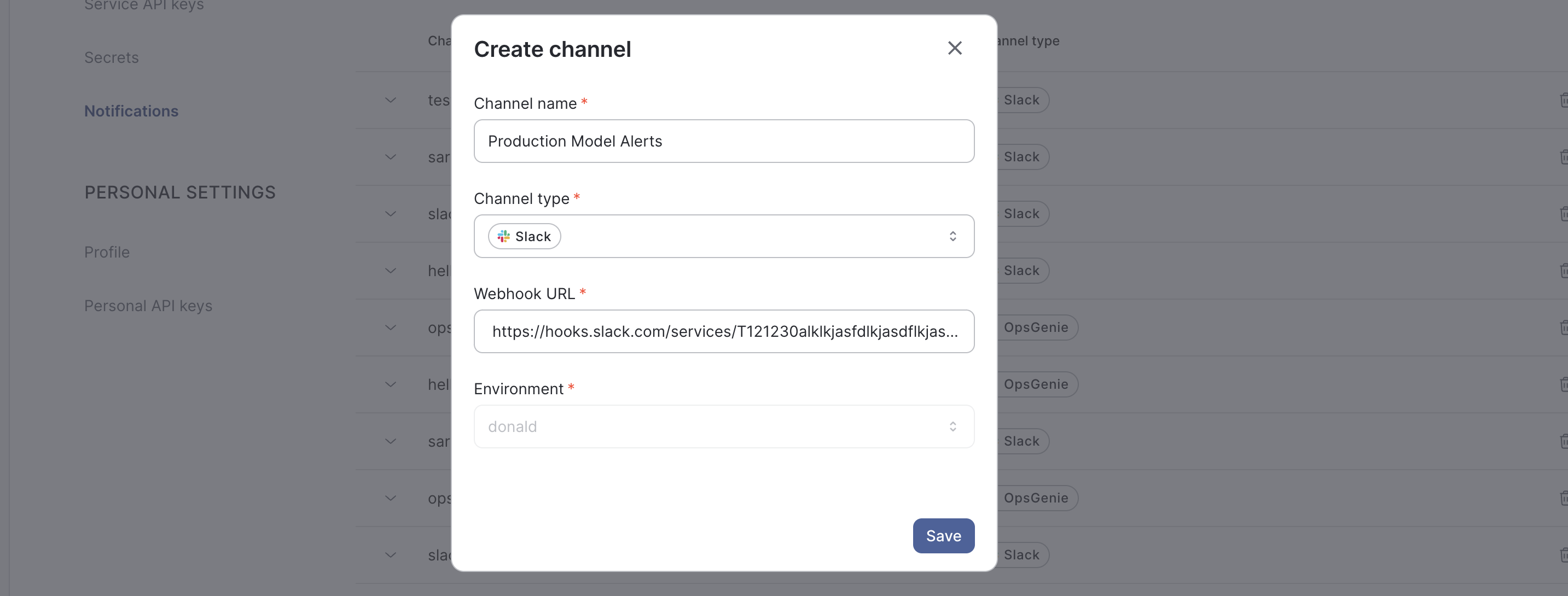
Task: Open Personal API keys page
Action: click(148, 306)
